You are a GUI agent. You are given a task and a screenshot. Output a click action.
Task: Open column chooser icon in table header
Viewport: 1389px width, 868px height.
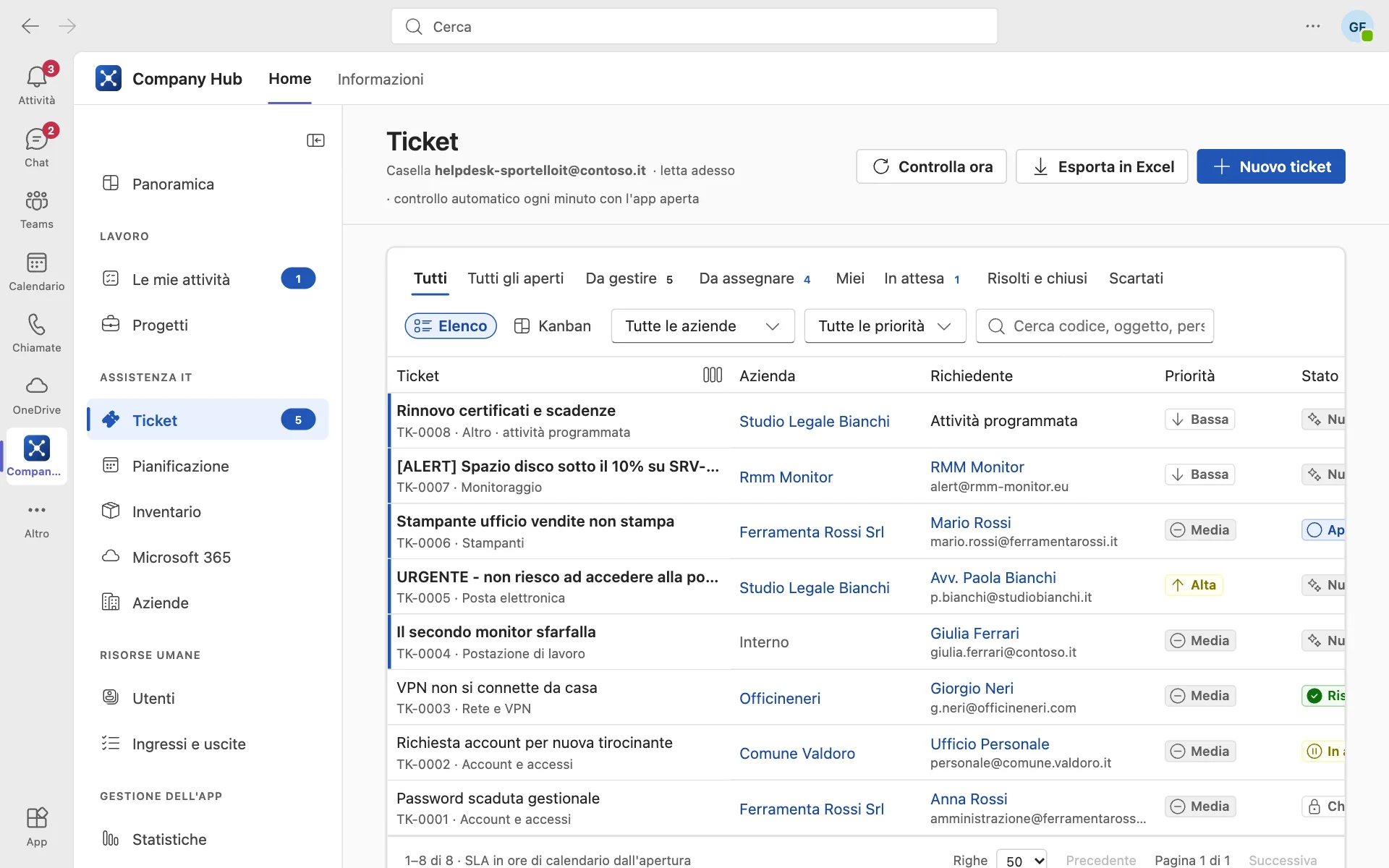(713, 375)
